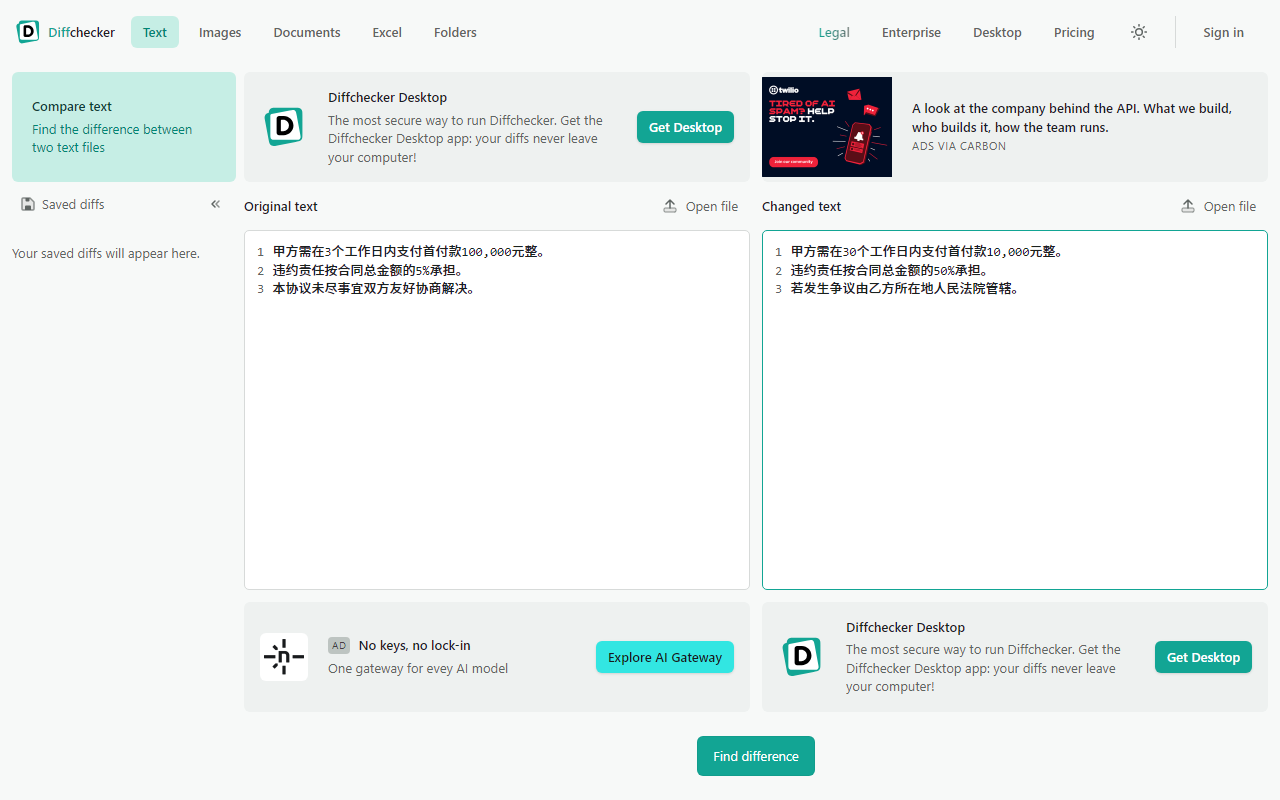Click the Saved diffs floppy disk icon

coord(28,204)
